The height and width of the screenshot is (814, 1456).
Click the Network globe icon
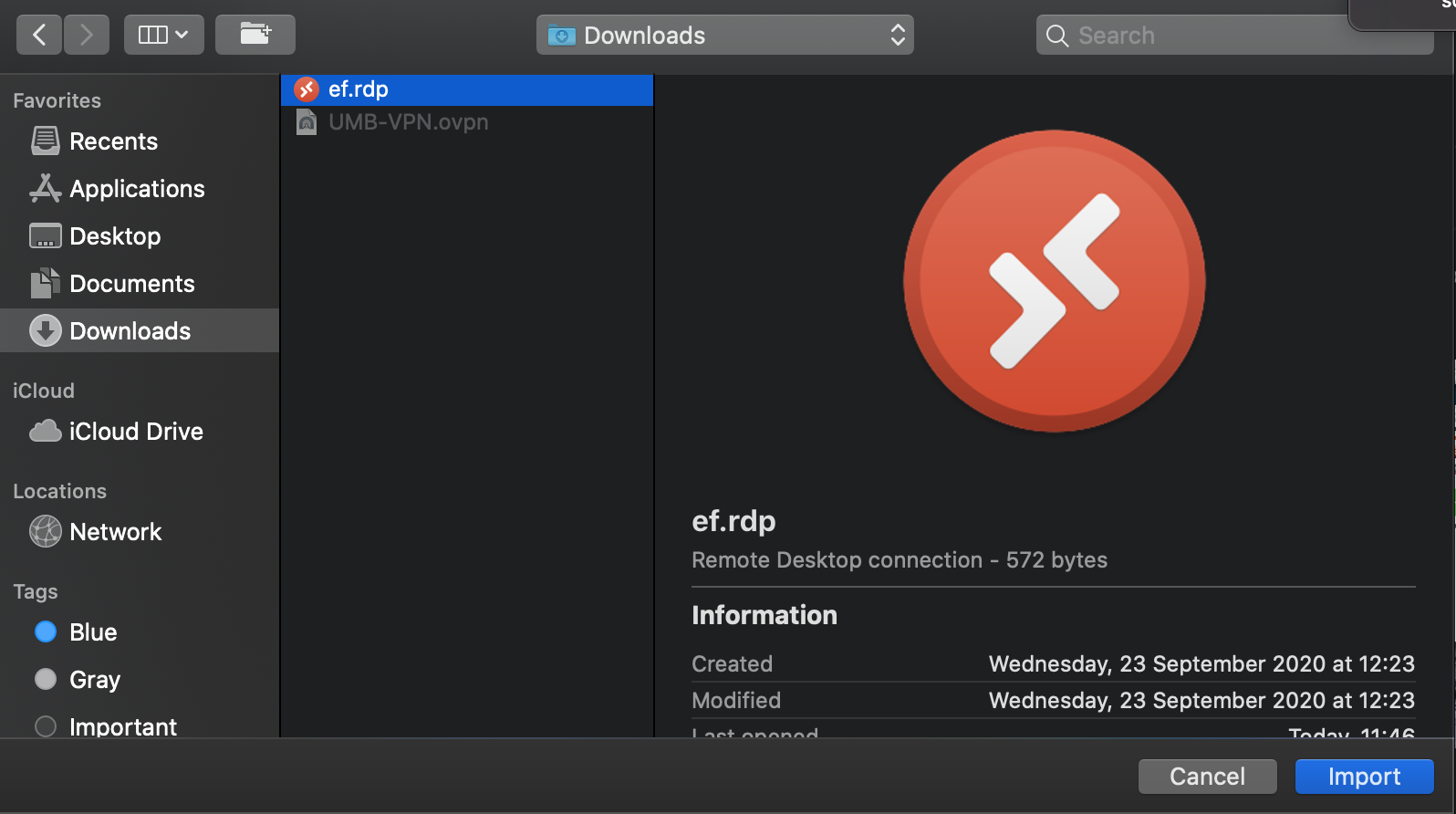click(x=46, y=531)
